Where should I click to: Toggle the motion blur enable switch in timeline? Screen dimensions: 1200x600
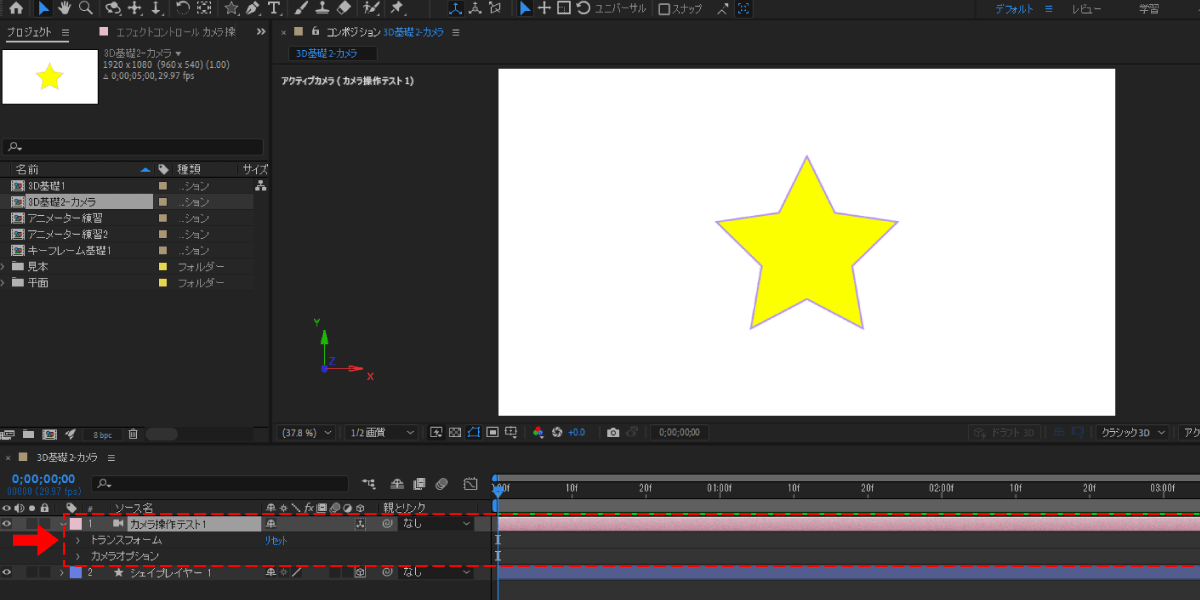click(441, 483)
